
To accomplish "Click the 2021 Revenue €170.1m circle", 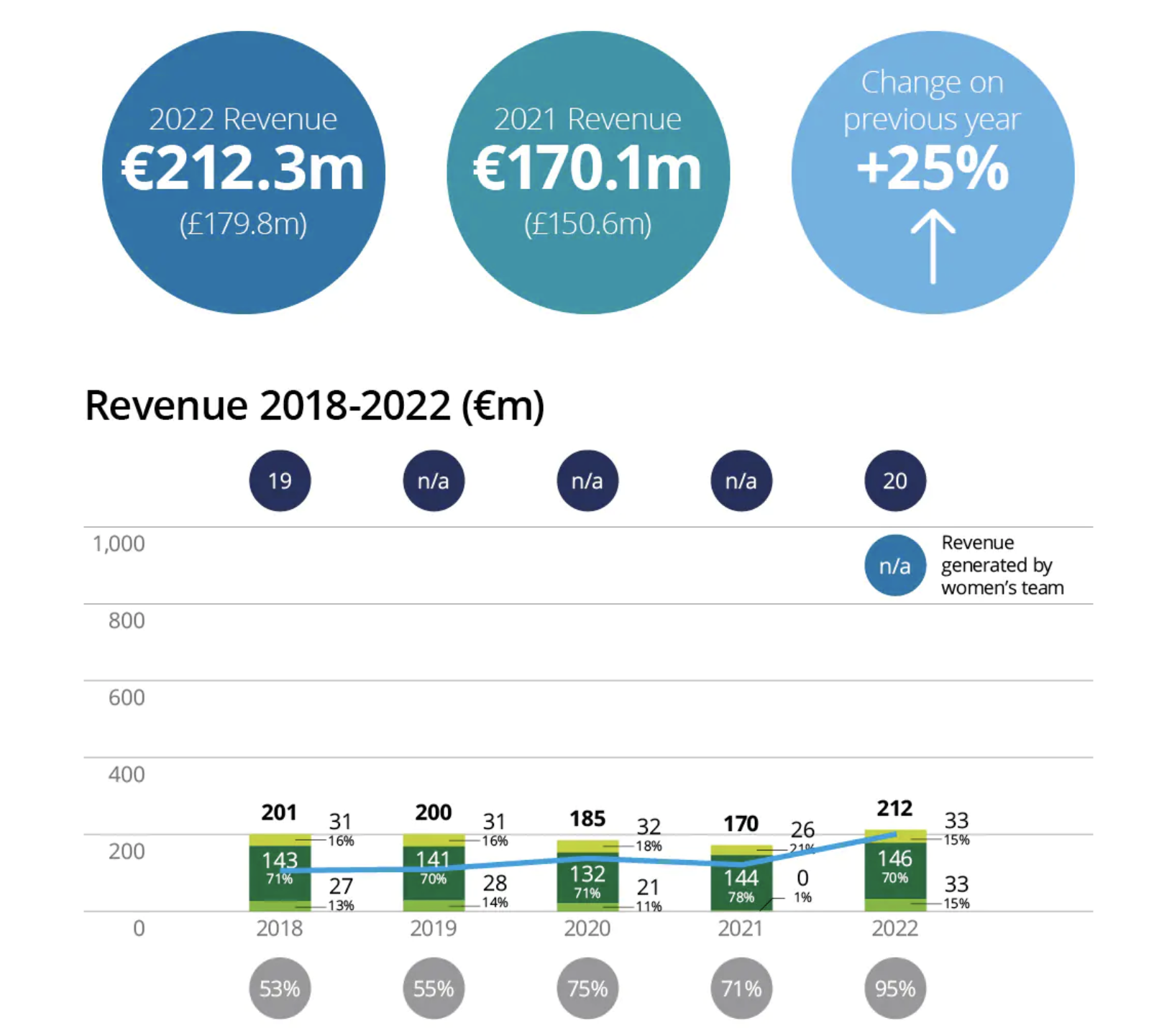I will 587,173.
